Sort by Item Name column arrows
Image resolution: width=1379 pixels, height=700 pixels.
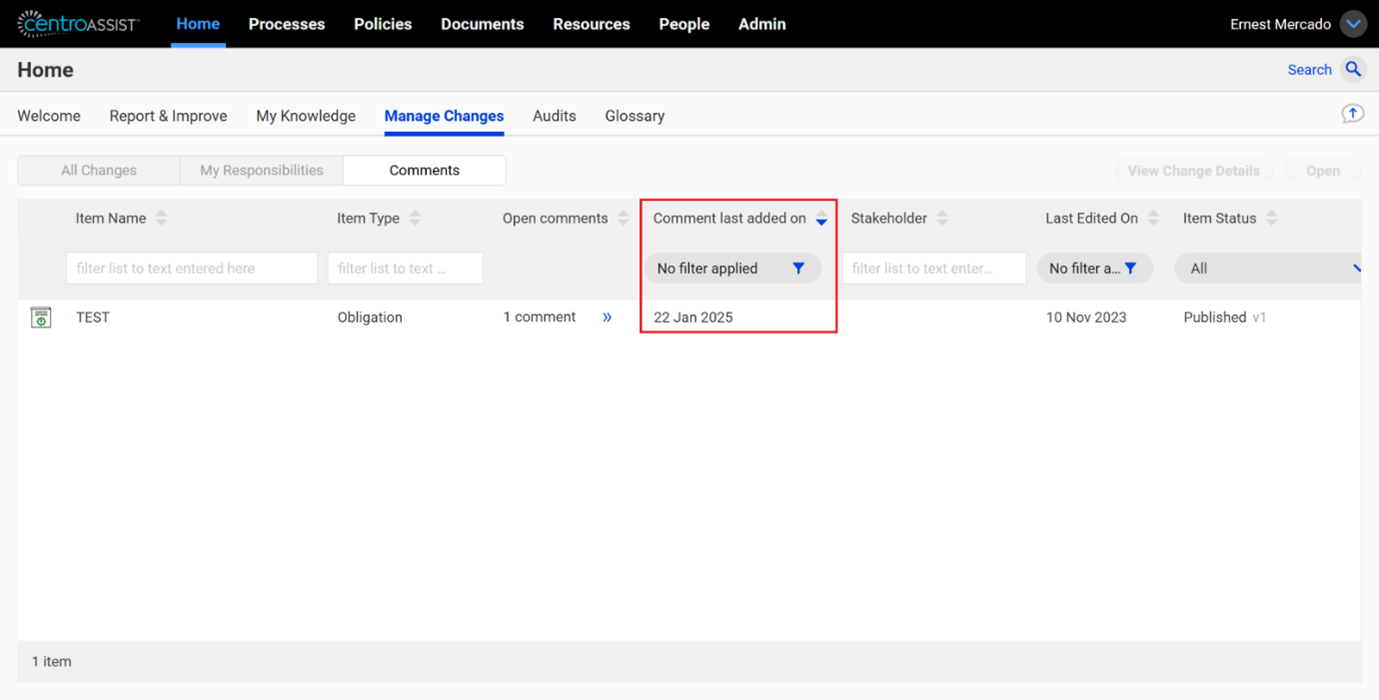[x=161, y=218]
